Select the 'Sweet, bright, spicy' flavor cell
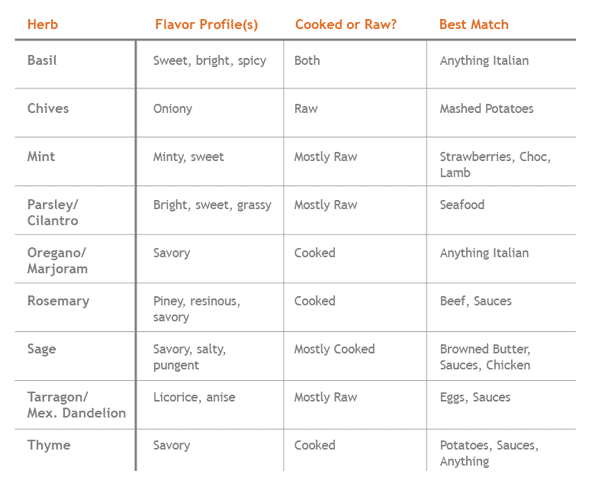This screenshot has height=487, width=592. (210, 61)
